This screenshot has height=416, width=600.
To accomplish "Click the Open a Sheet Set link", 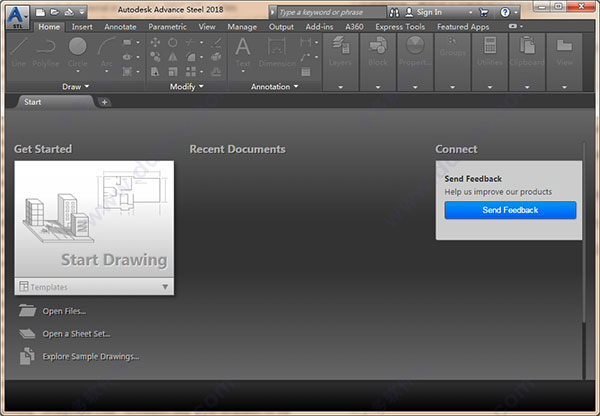I will 76,334.
